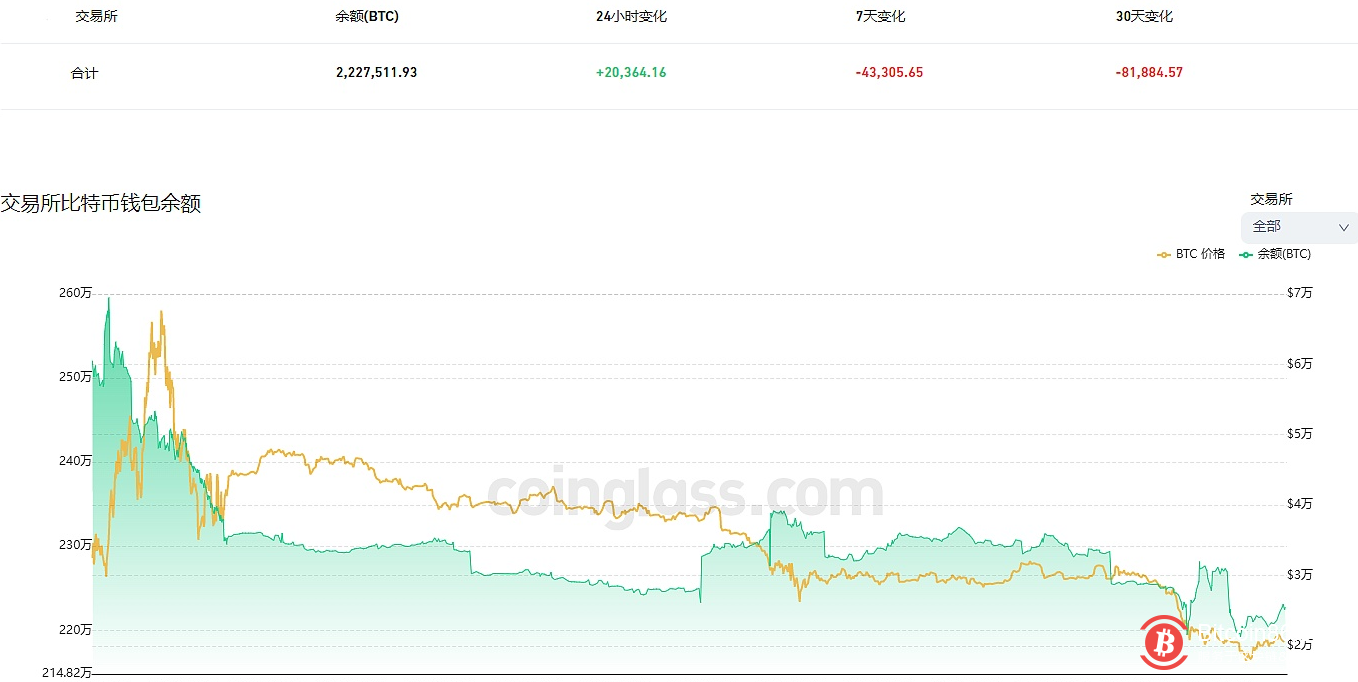Hide the BTC price line via its legend
This screenshot has height=682, width=1358.
pos(1192,254)
